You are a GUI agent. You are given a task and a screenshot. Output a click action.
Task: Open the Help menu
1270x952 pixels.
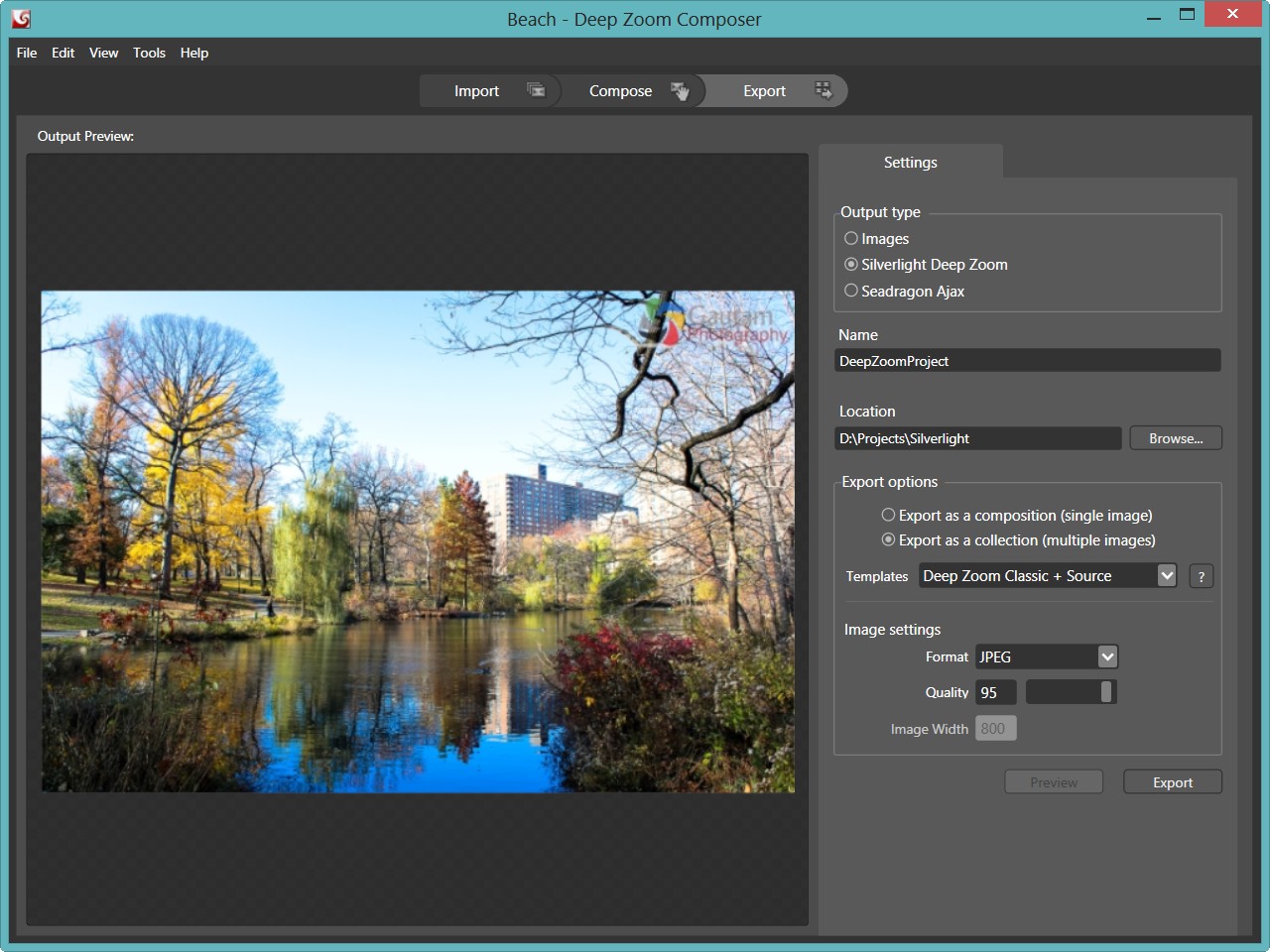coord(194,53)
